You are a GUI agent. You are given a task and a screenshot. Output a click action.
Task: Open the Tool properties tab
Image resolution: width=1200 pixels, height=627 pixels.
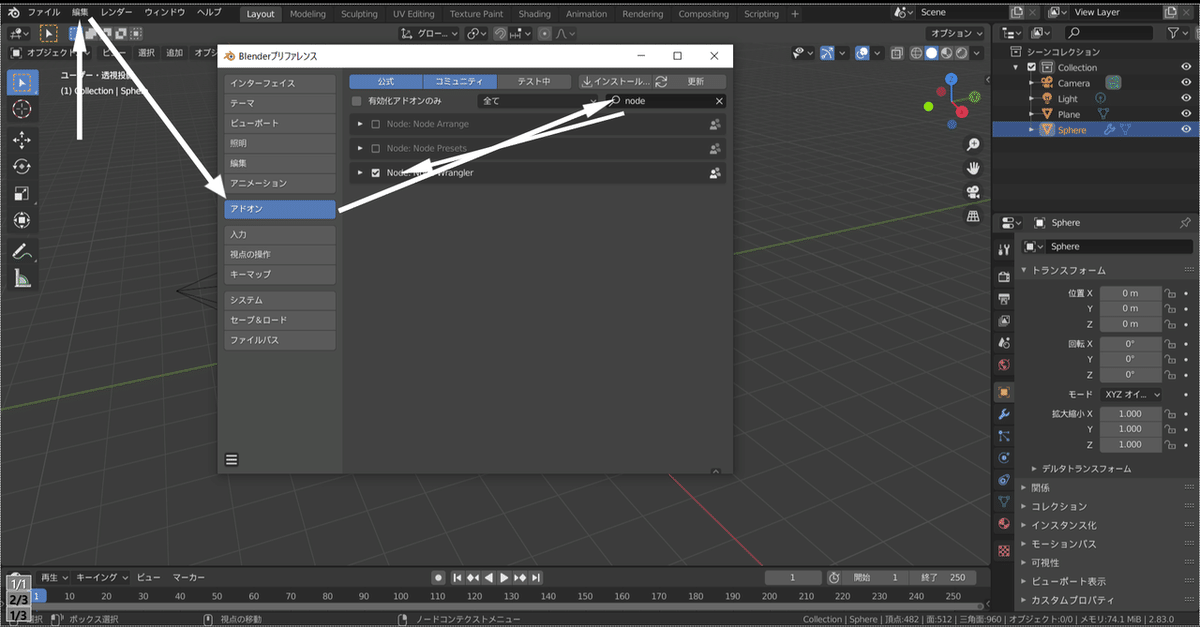(1004, 249)
